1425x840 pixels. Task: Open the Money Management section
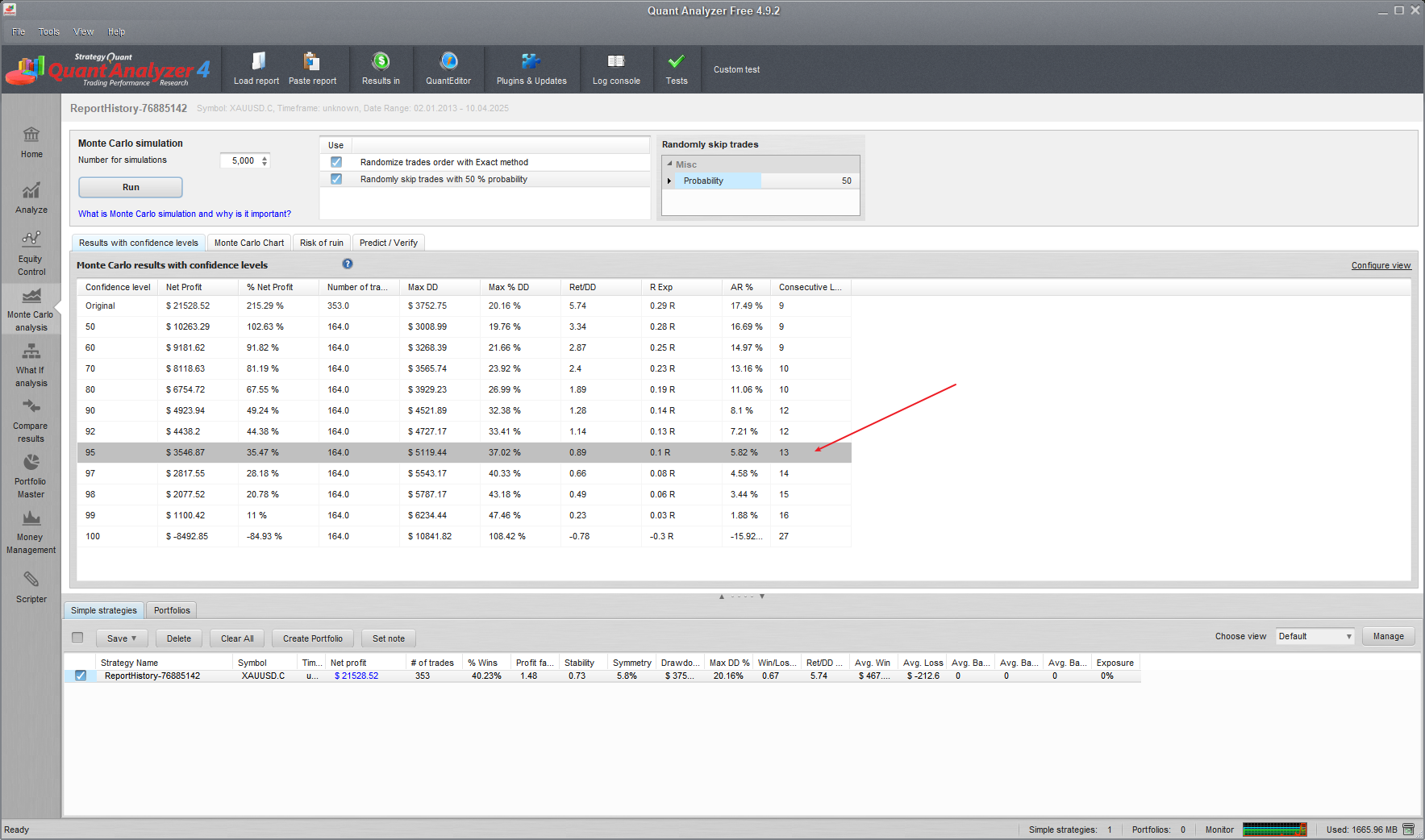pos(31,531)
